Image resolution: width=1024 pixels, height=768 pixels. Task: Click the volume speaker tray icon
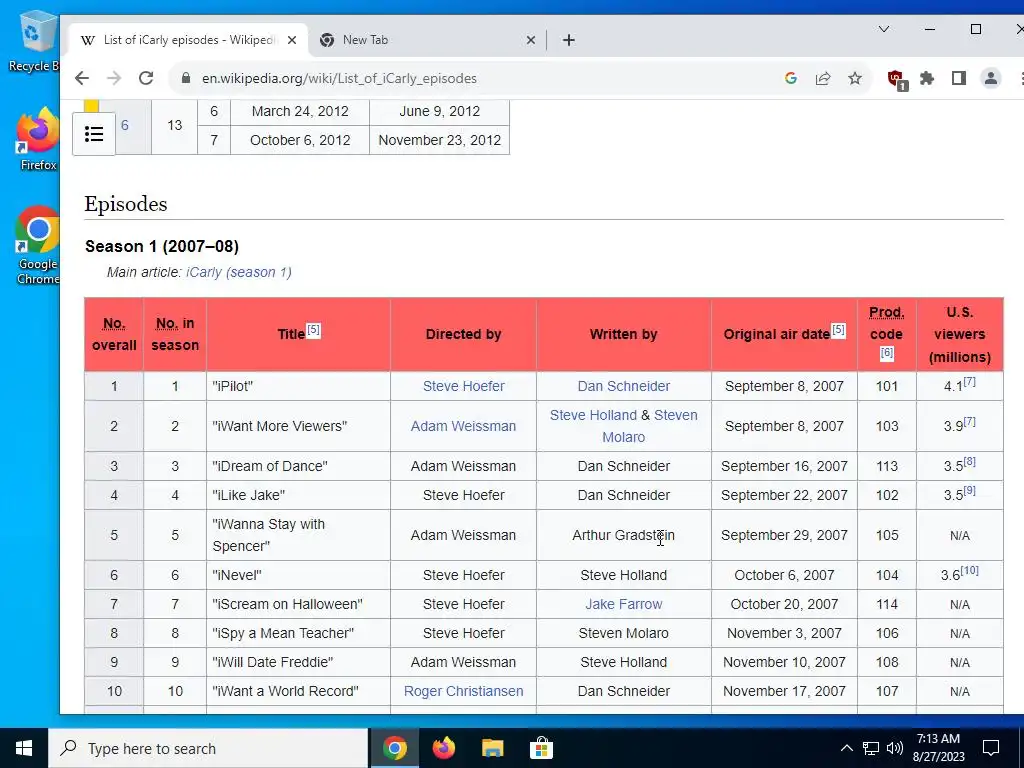click(895, 748)
